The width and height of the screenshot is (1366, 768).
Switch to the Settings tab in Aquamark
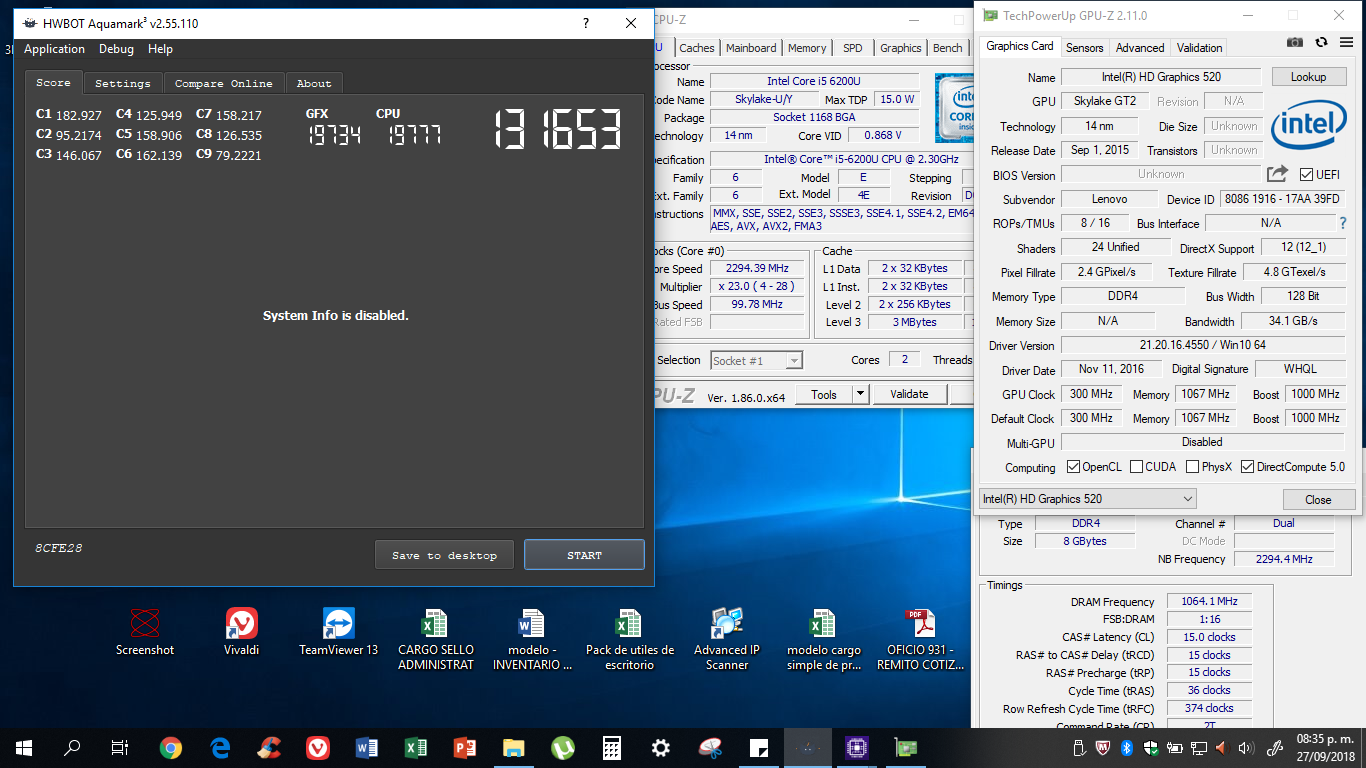[123, 84]
